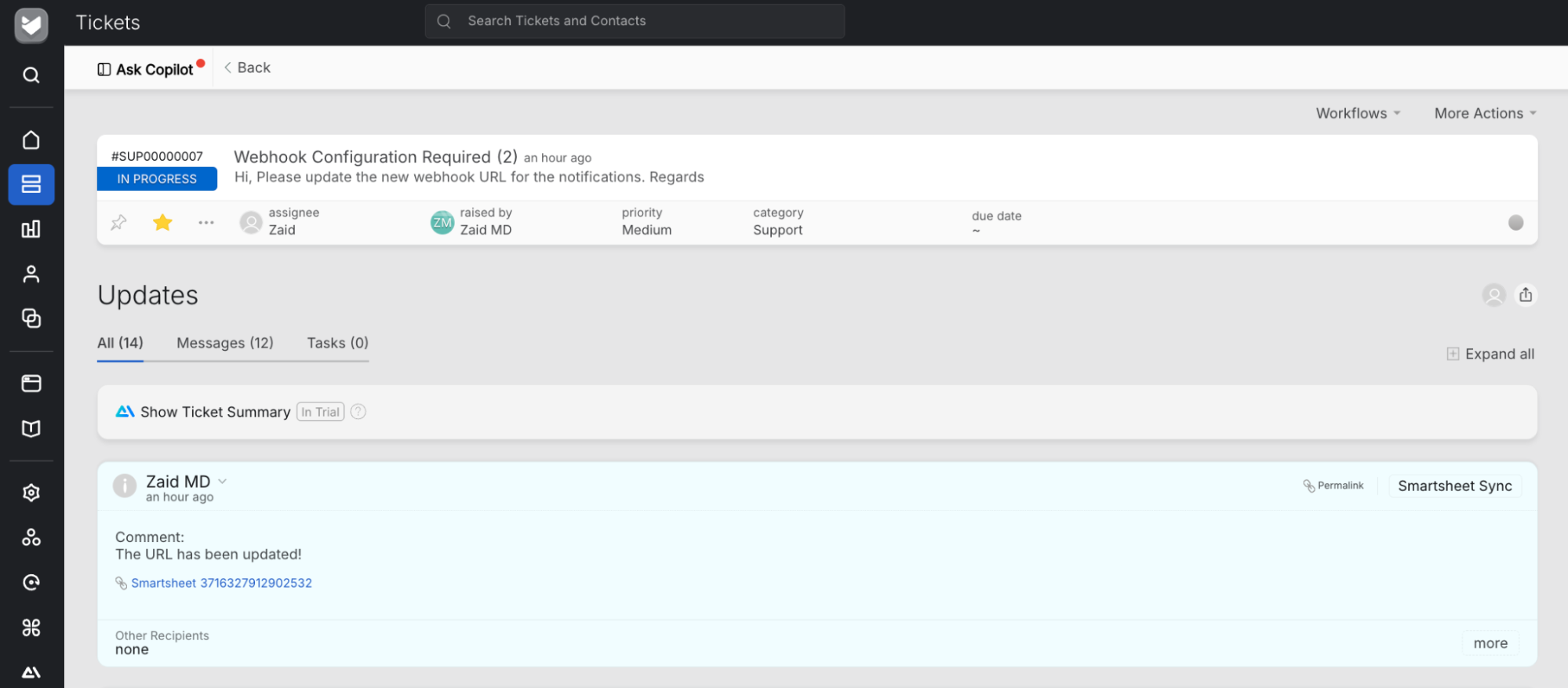
Task: Open the chat bubbles sidebar icon
Action: [x=31, y=319]
